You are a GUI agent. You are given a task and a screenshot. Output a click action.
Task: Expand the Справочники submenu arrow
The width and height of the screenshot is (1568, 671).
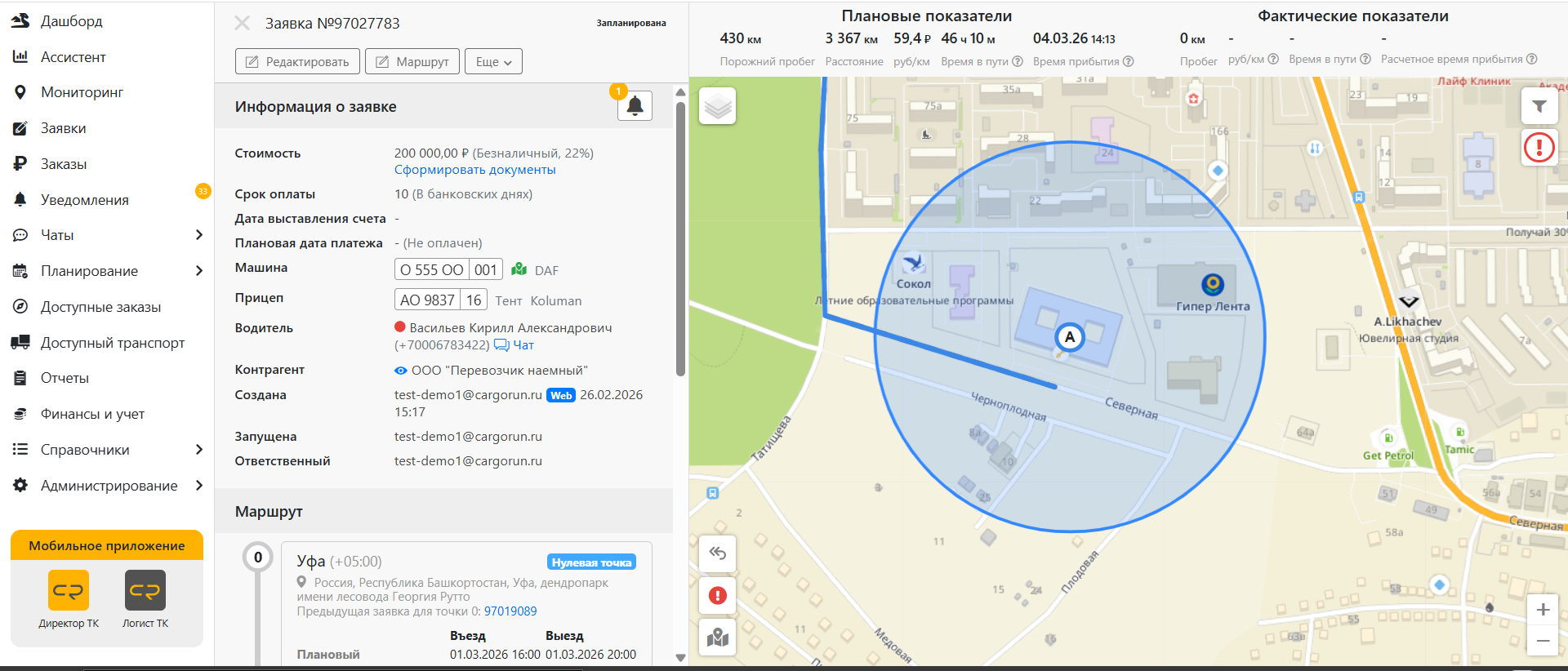click(x=199, y=450)
